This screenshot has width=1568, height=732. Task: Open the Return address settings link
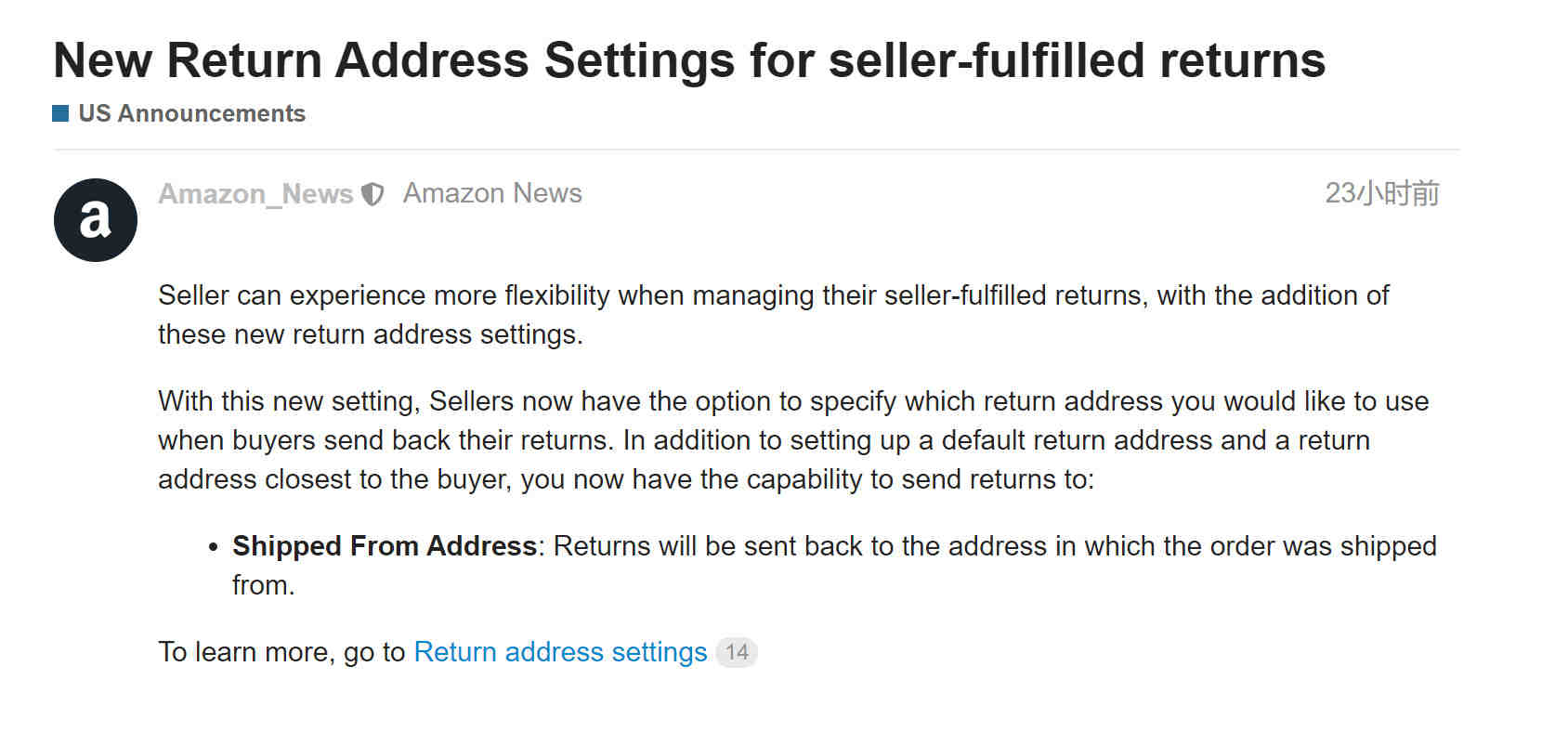click(560, 652)
